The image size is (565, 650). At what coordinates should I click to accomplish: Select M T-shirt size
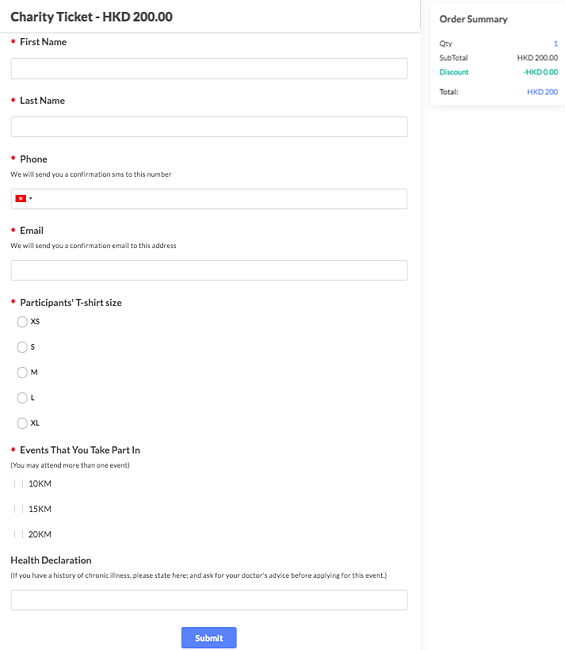point(22,372)
